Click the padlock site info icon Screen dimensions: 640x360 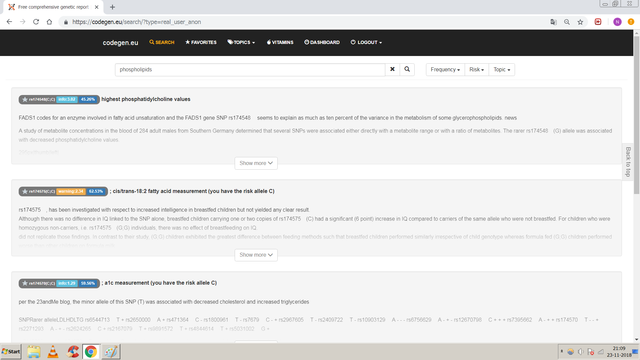coord(66,22)
